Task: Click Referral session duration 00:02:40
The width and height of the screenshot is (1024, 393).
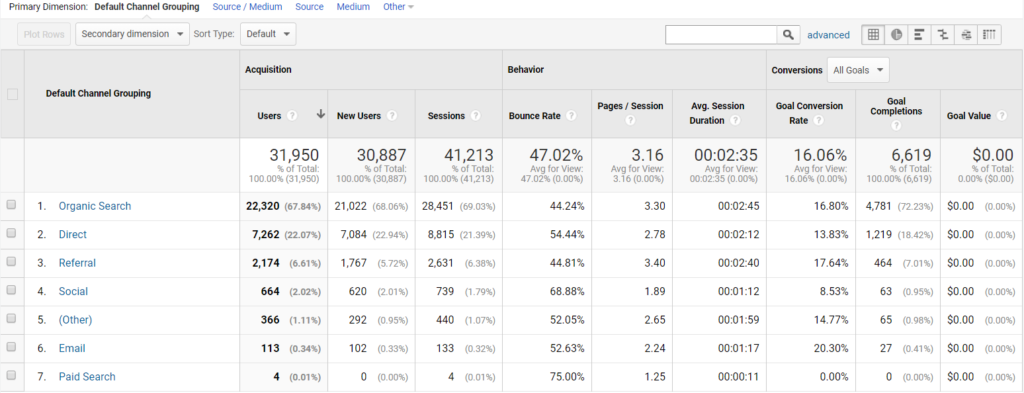Action: [739, 263]
